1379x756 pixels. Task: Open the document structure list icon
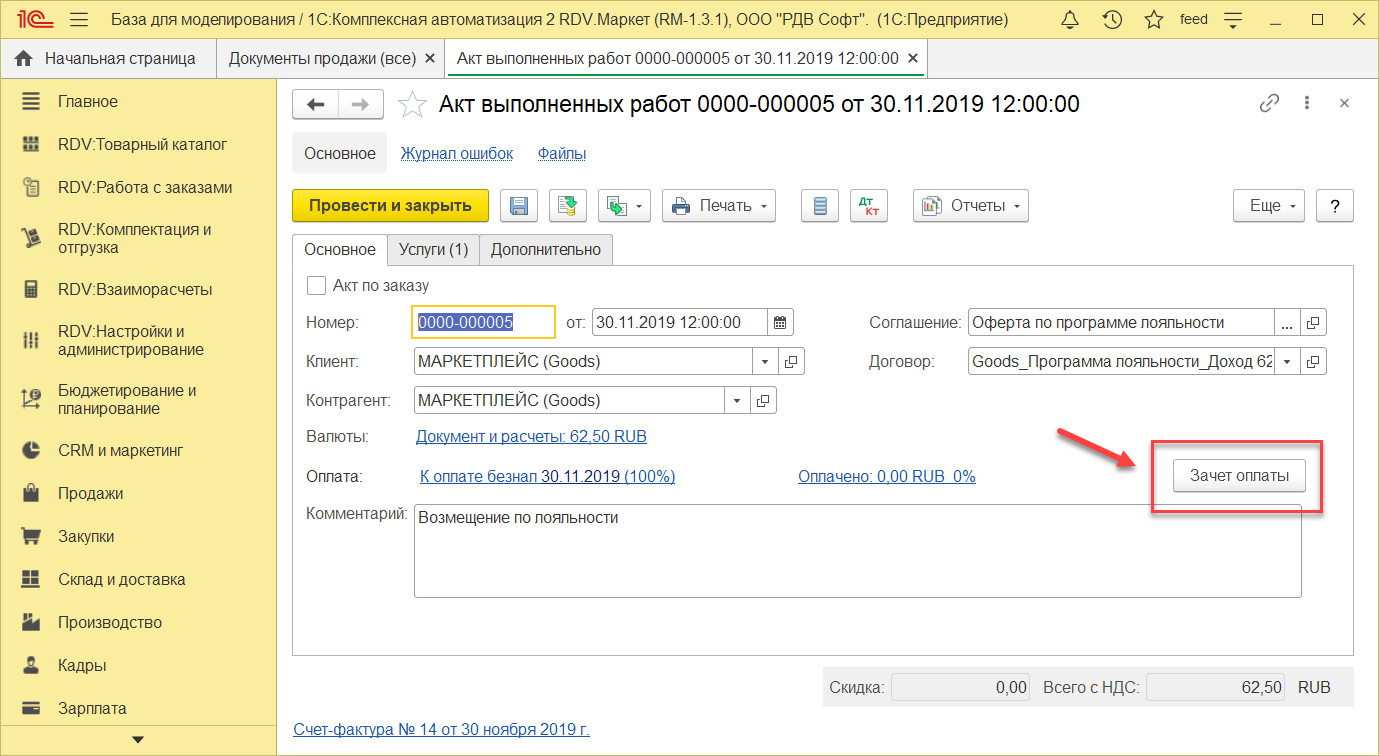click(820, 206)
